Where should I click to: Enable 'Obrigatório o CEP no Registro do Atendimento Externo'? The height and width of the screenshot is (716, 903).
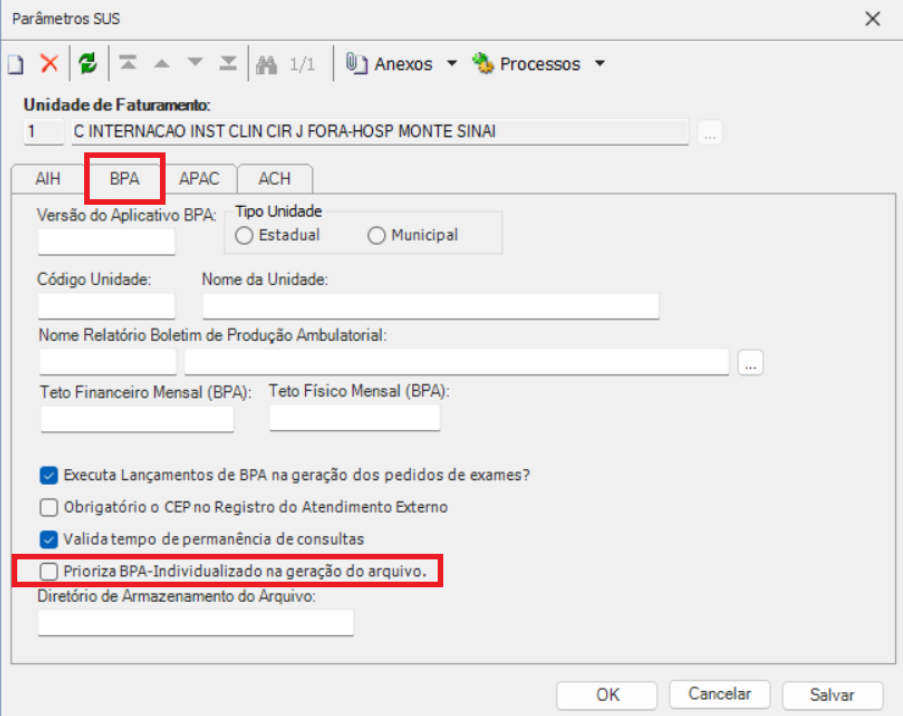tap(47, 507)
